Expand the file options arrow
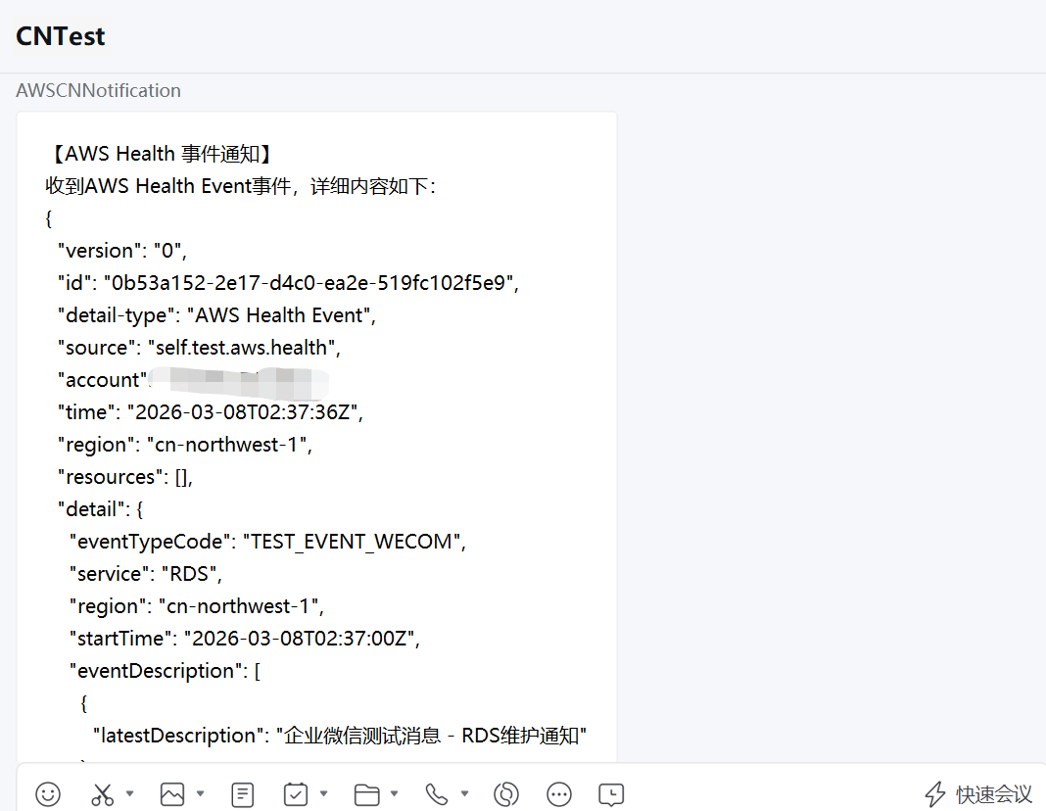1046x811 pixels. 394,793
